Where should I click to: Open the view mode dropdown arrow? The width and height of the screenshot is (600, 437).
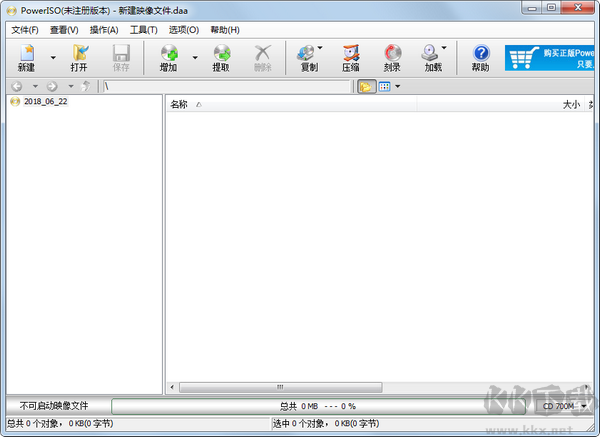[x=398, y=86]
